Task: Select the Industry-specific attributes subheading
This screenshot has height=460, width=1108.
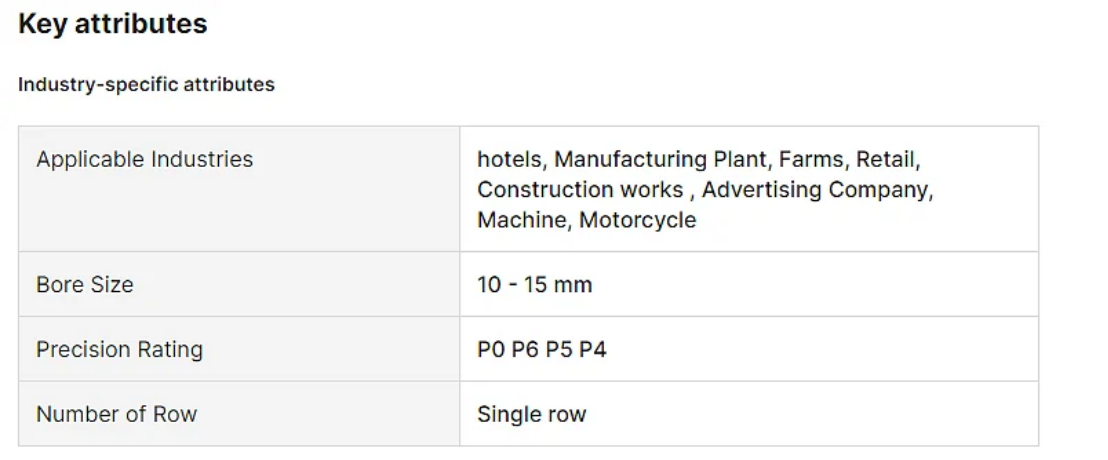Action: [146, 85]
